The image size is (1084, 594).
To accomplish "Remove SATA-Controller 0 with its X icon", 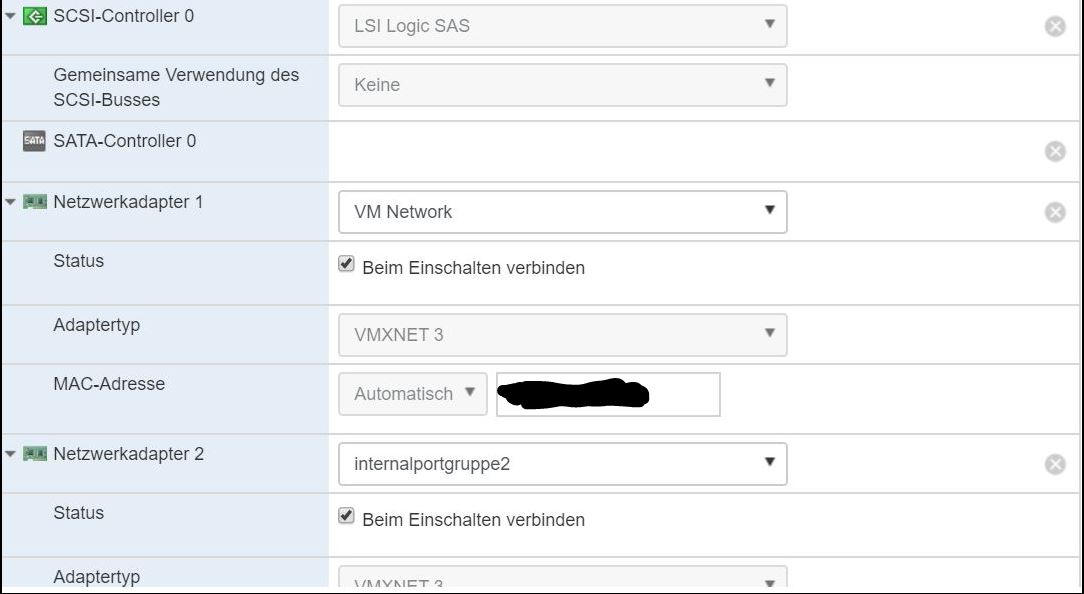I will pyautogui.click(x=1055, y=151).
